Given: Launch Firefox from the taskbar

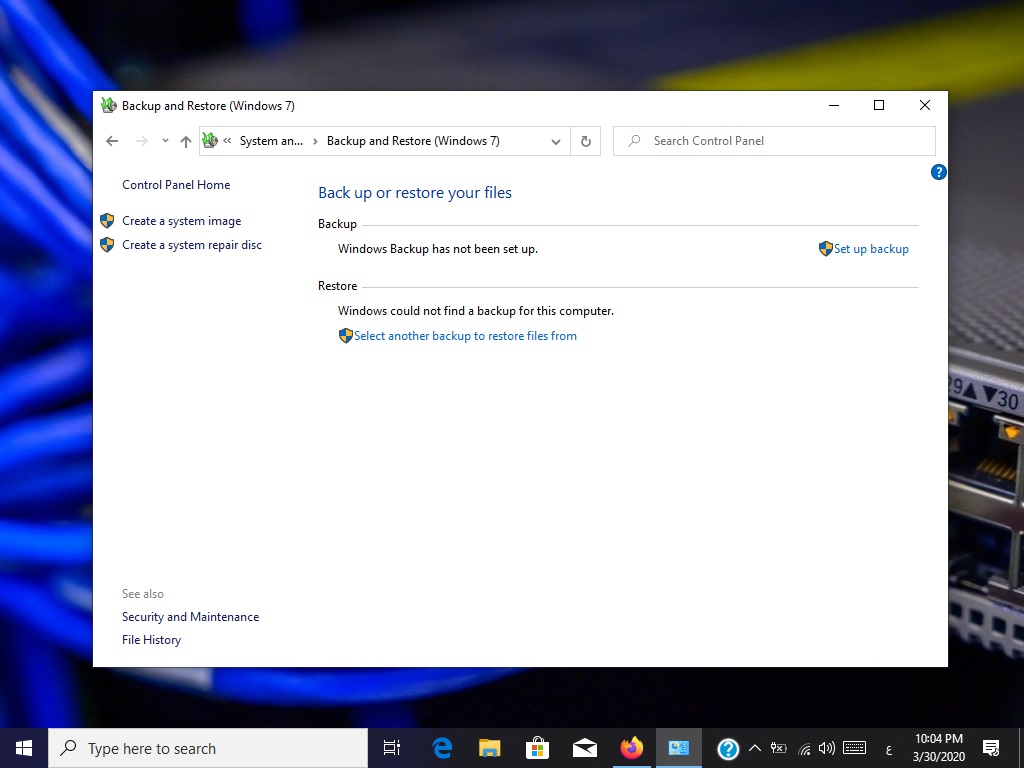Looking at the screenshot, I should pyautogui.click(x=632, y=748).
